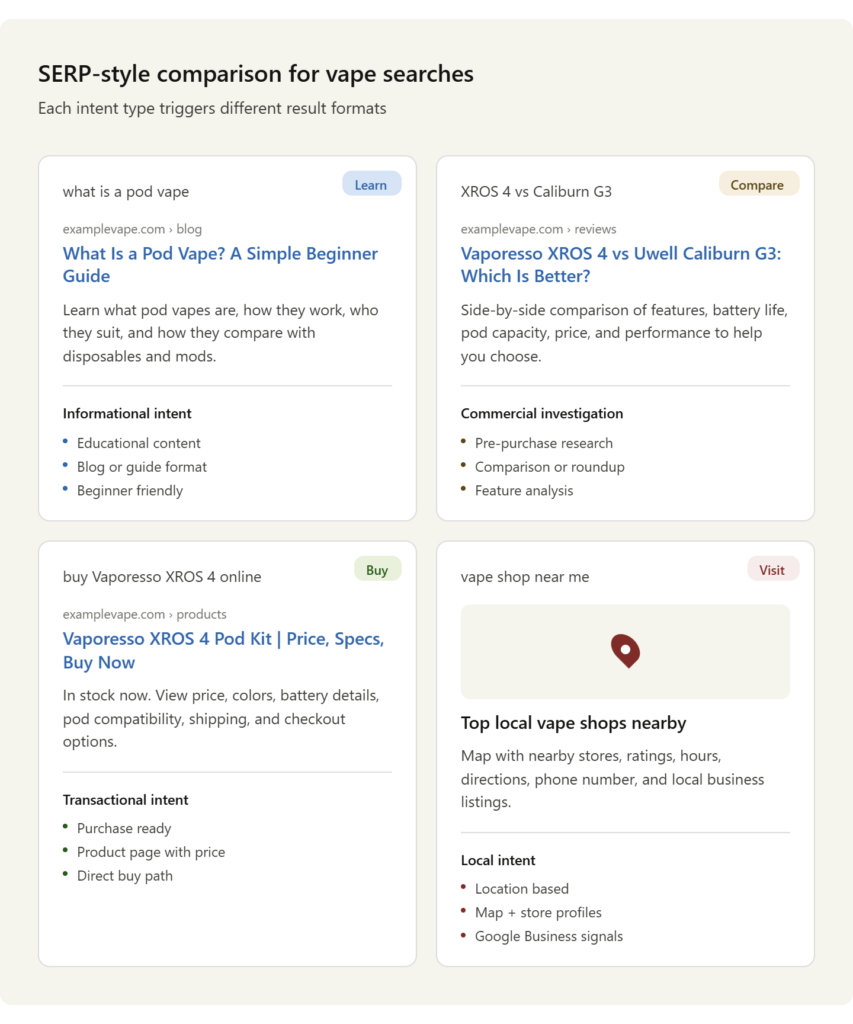The height and width of the screenshot is (1024, 853).
Task: Click the examplevape.com products breadcrumb
Action: point(144,614)
